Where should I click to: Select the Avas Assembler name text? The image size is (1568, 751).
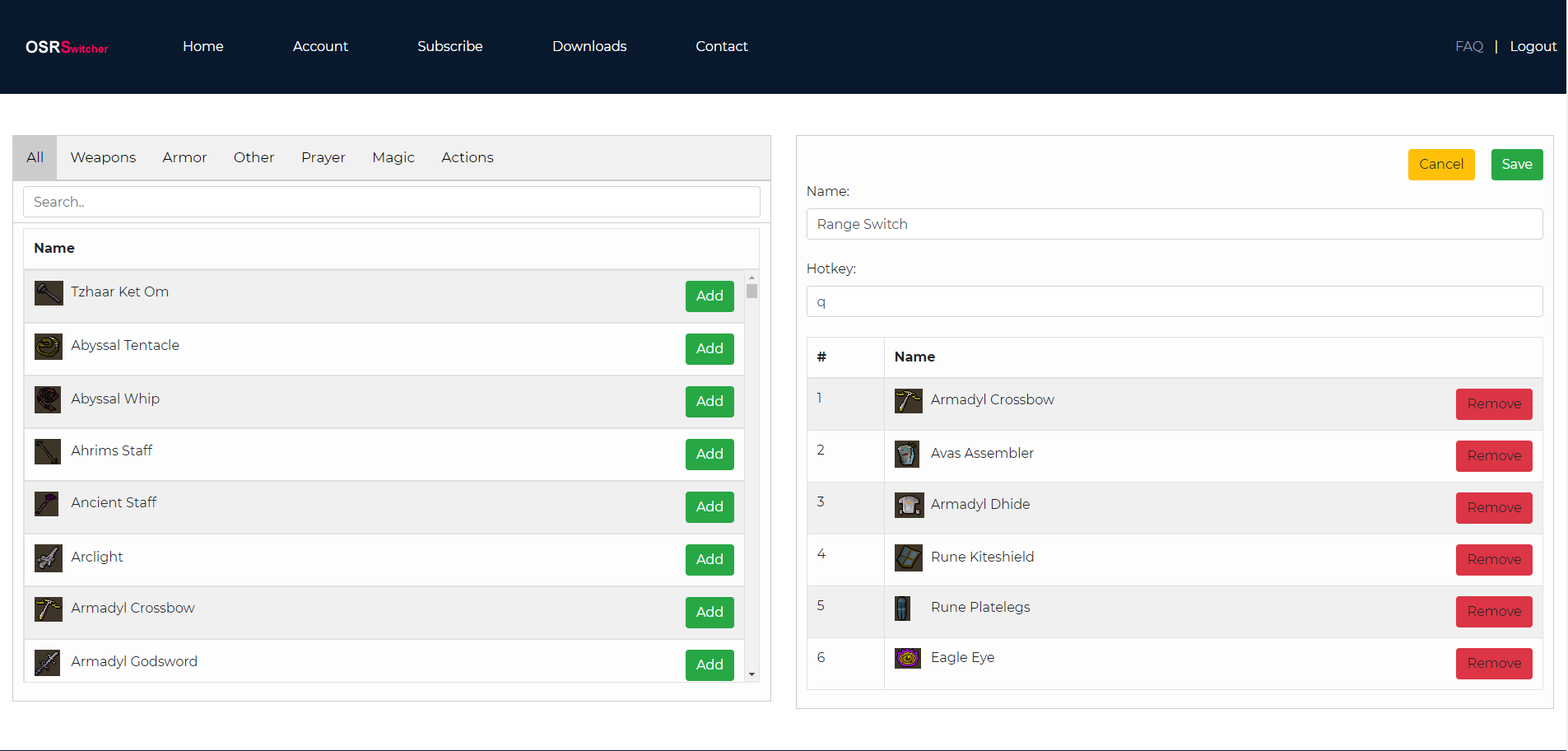tap(982, 453)
